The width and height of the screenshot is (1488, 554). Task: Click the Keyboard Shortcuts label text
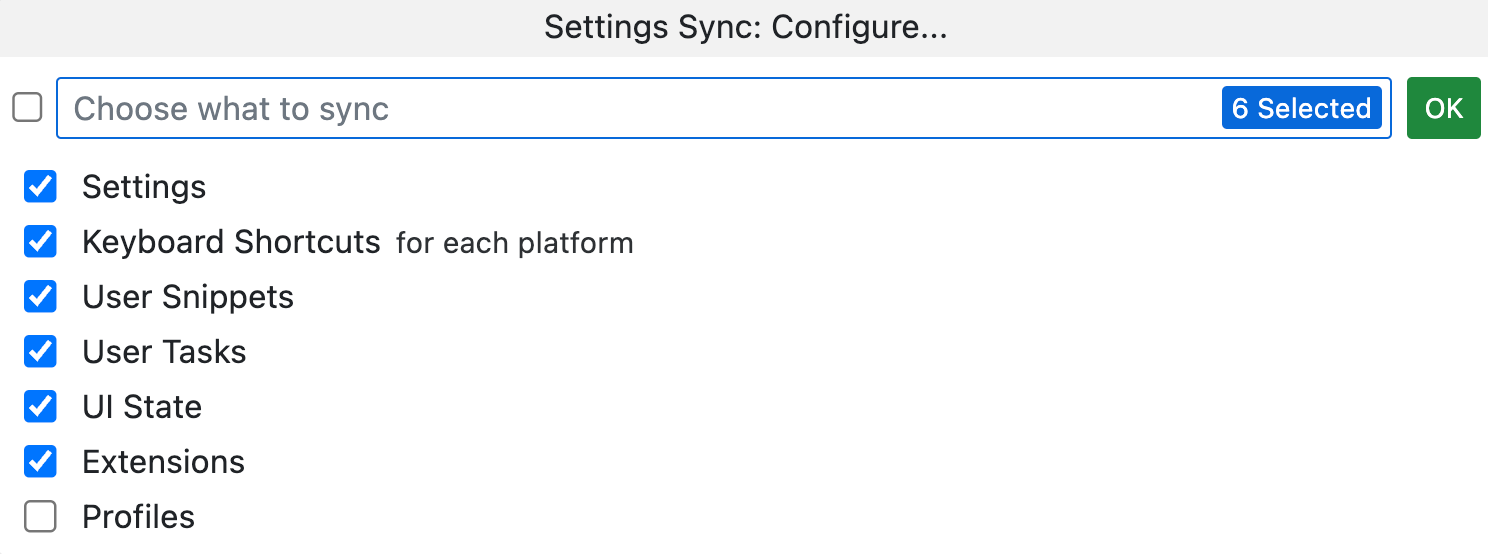click(x=231, y=242)
